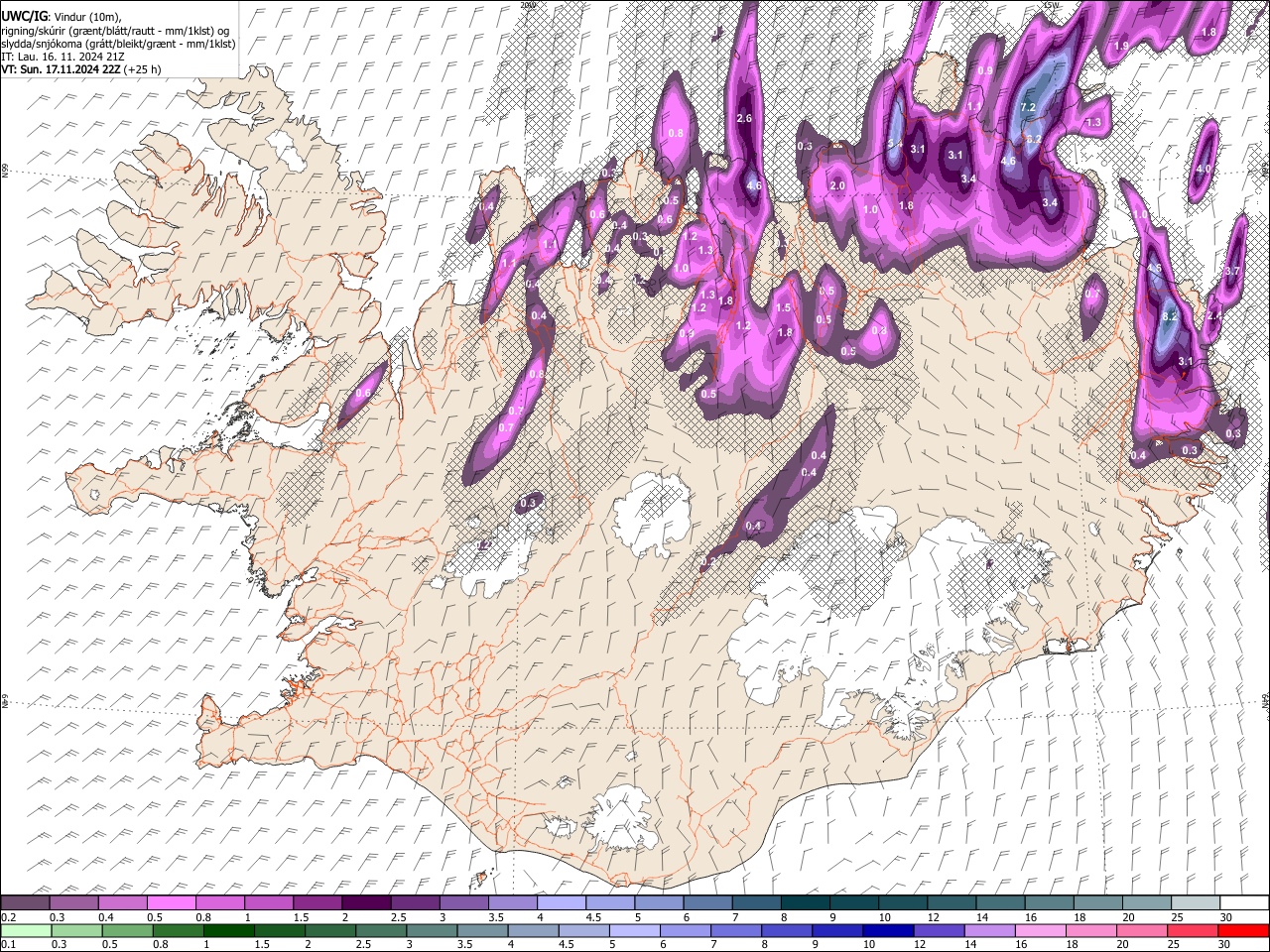Click the '64N' latitude label on the right edge
This screenshot has height=952, width=1270.
click(1265, 700)
